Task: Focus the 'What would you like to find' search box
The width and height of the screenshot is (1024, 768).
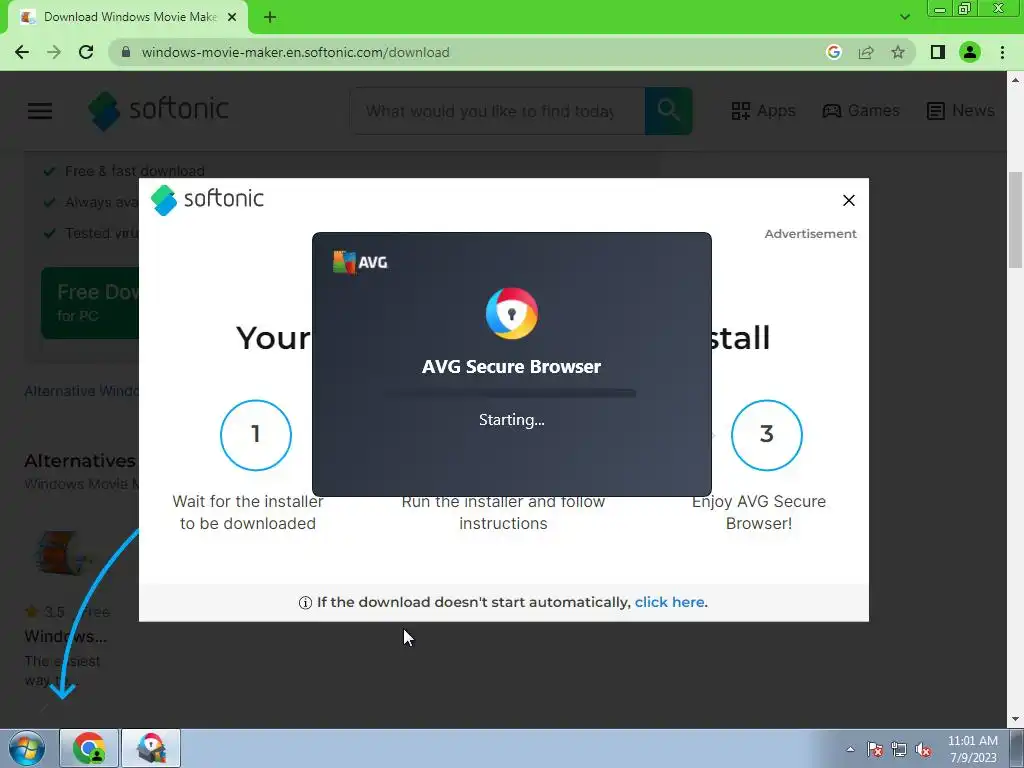Action: [497, 111]
